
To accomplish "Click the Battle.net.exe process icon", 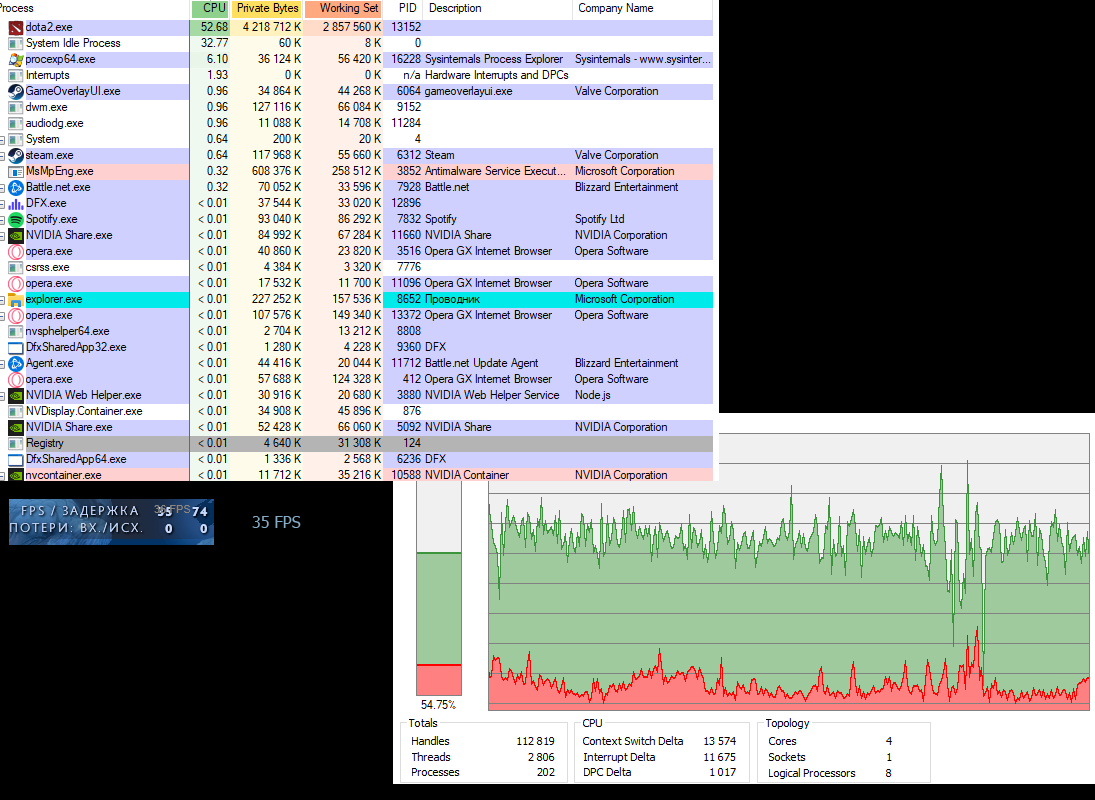I will [x=15, y=187].
